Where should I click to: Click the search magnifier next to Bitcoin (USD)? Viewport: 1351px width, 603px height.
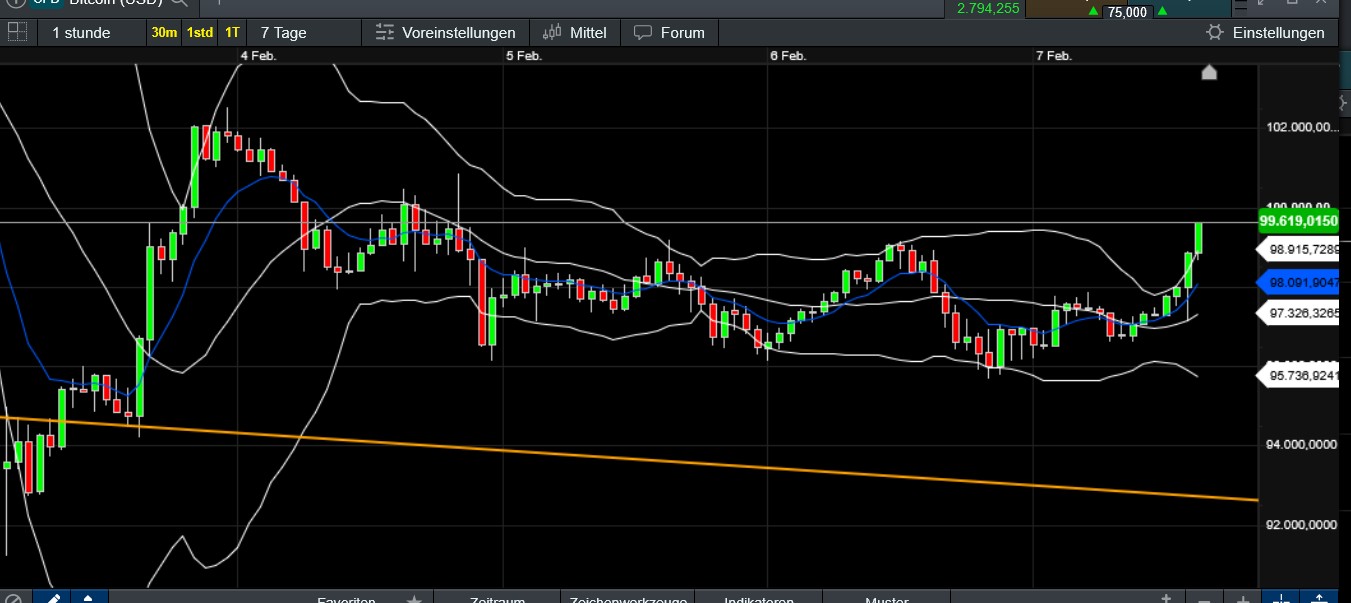(180, 4)
